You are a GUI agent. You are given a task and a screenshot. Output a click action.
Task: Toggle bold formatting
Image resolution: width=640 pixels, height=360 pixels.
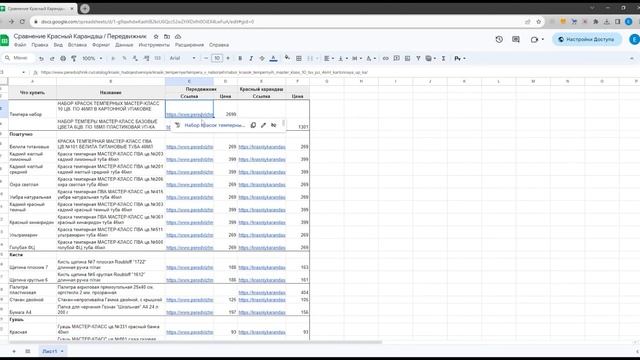pyautogui.click(x=240, y=58)
